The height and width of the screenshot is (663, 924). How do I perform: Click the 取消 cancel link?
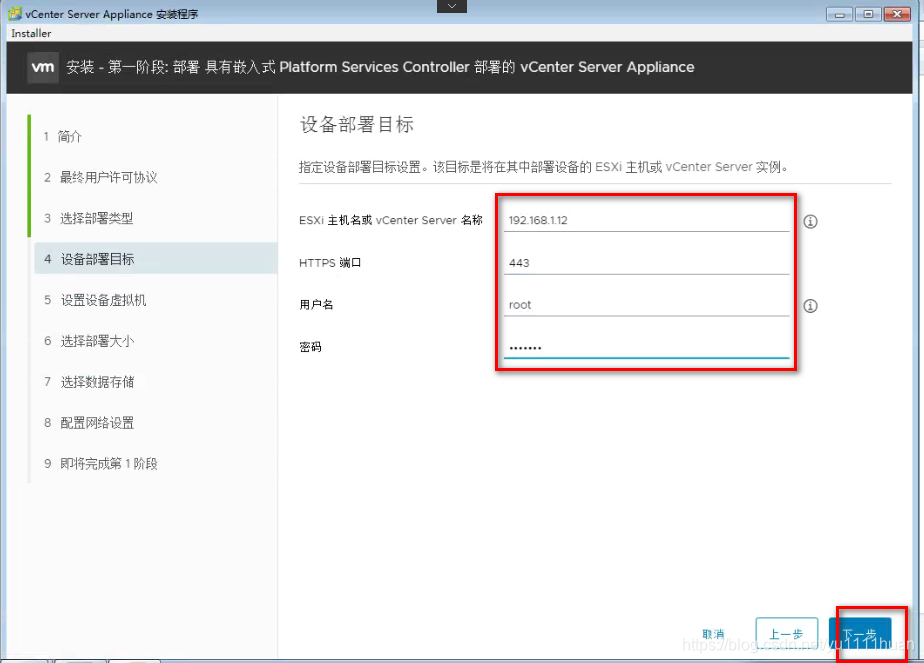pos(713,634)
